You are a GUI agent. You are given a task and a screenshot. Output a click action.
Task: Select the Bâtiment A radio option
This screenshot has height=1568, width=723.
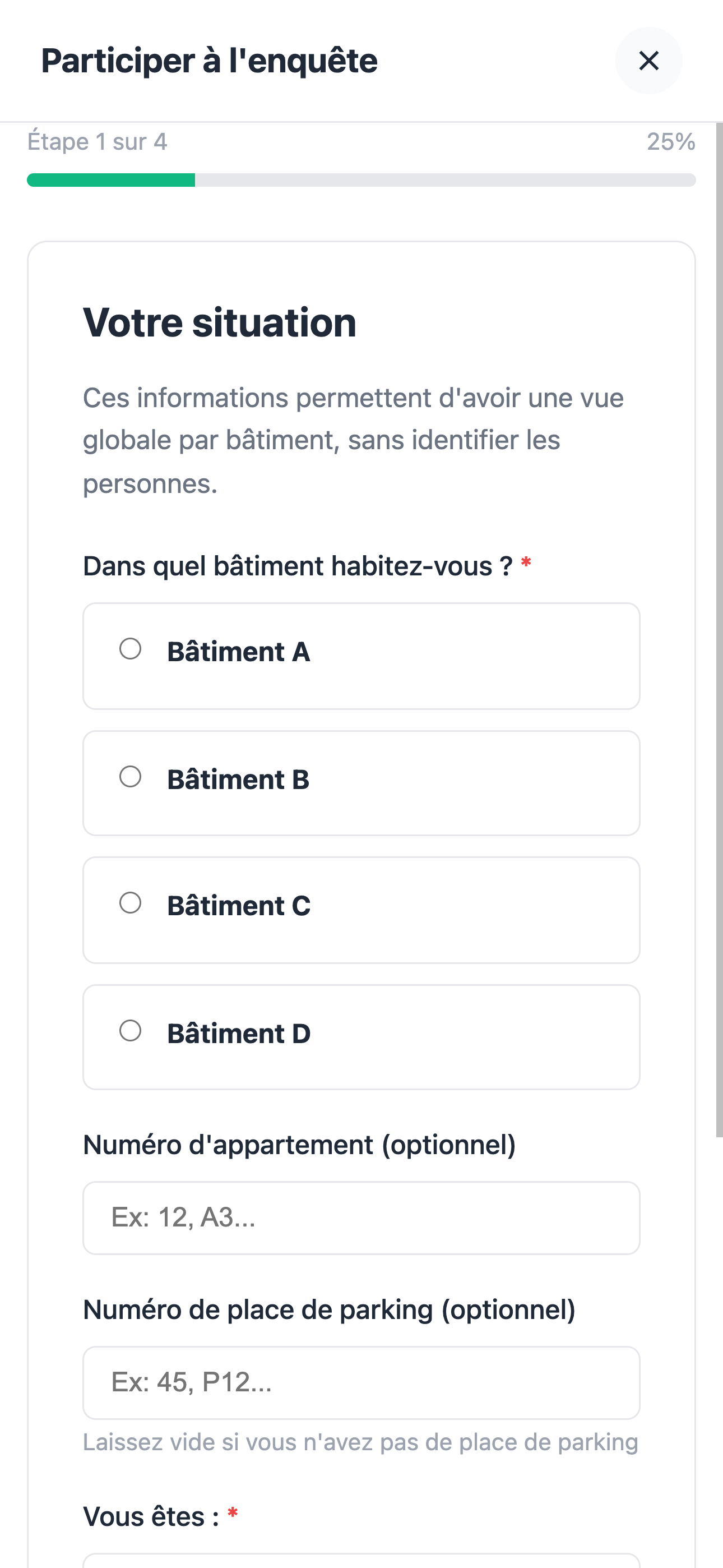pos(130,649)
